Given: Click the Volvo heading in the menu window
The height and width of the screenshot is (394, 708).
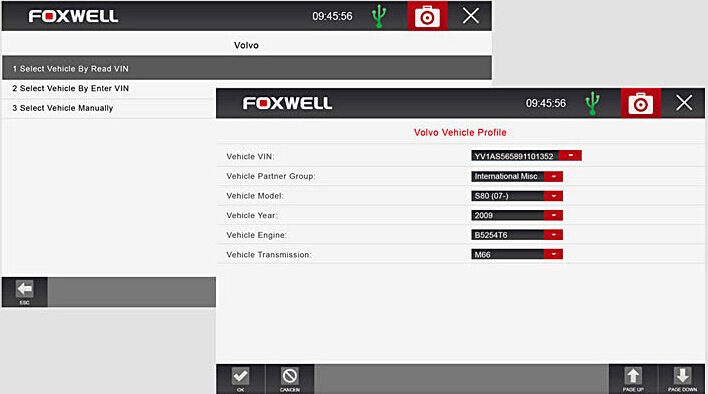Looking at the screenshot, I should point(246,45).
